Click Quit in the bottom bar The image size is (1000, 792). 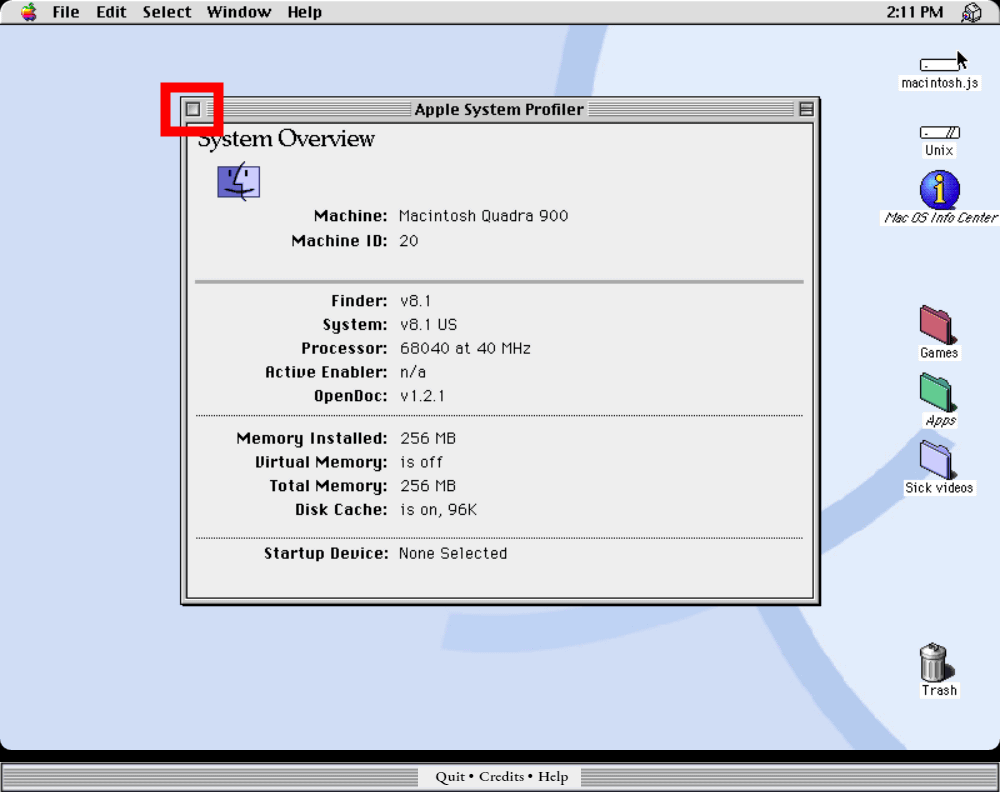point(449,776)
